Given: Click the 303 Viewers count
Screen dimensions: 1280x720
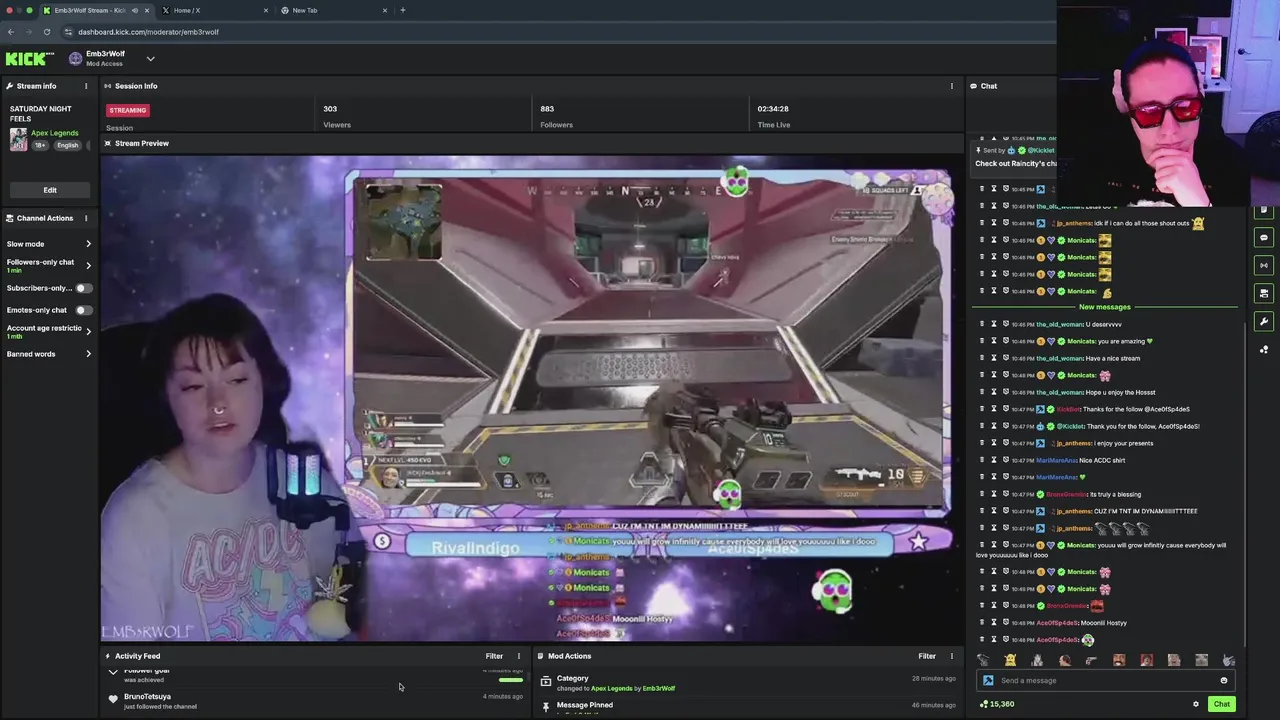Looking at the screenshot, I should (330, 109).
